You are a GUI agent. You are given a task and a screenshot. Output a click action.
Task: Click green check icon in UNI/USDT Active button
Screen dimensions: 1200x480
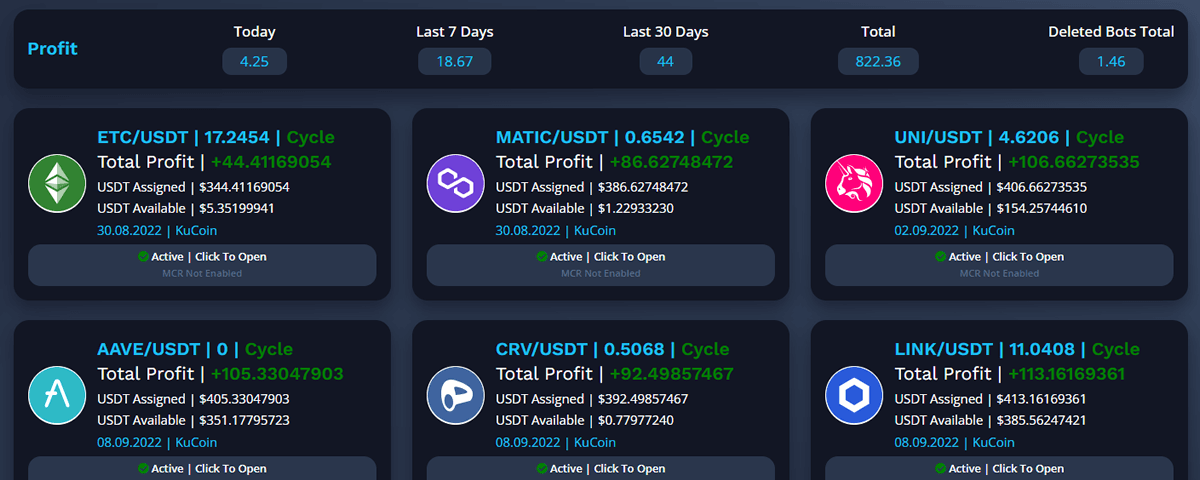click(940, 257)
